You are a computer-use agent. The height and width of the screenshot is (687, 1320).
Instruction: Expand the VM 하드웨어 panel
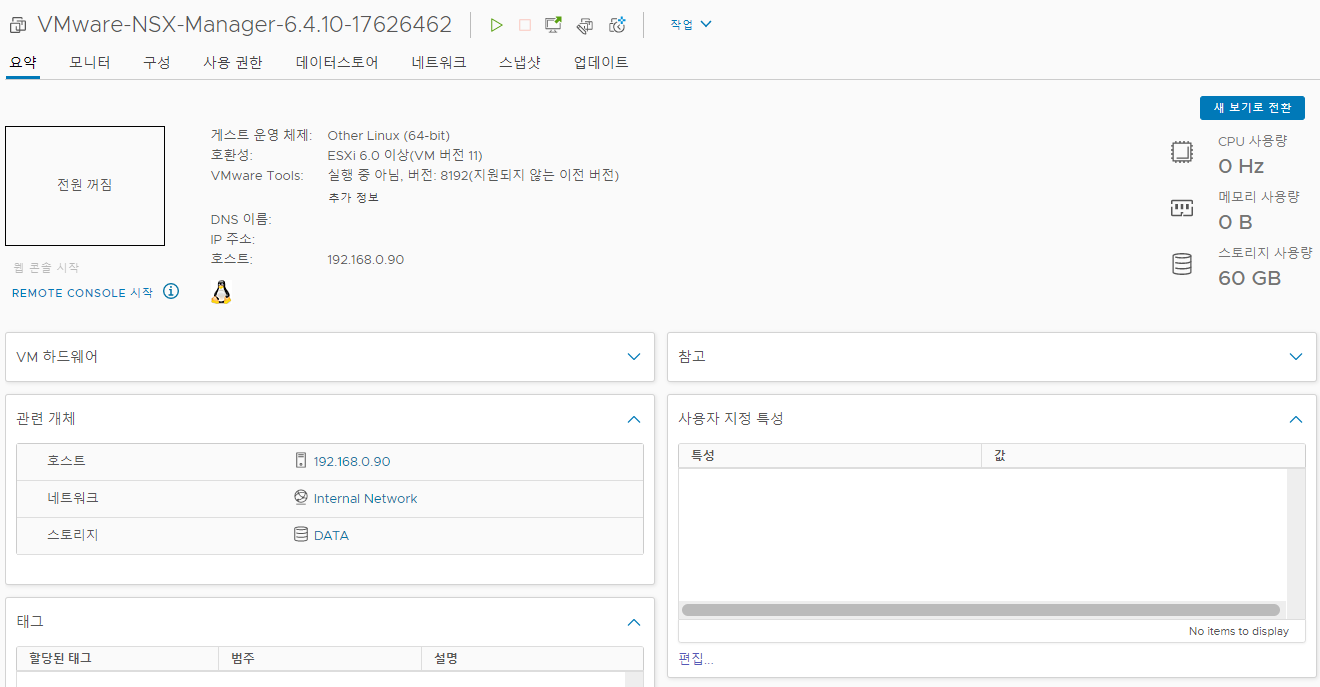pos(633,357)
